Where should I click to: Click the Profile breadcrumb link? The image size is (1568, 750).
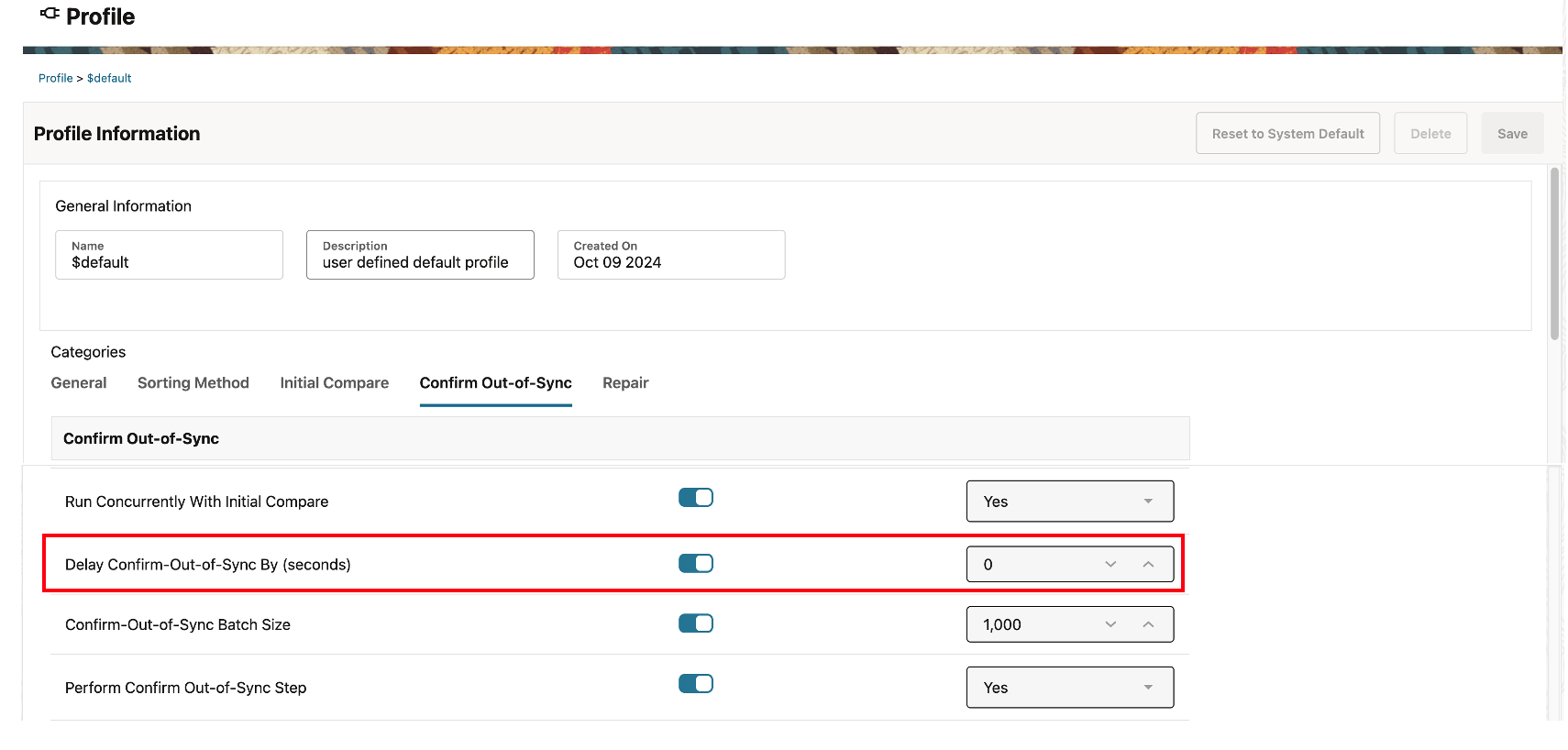tap(55, 79)
